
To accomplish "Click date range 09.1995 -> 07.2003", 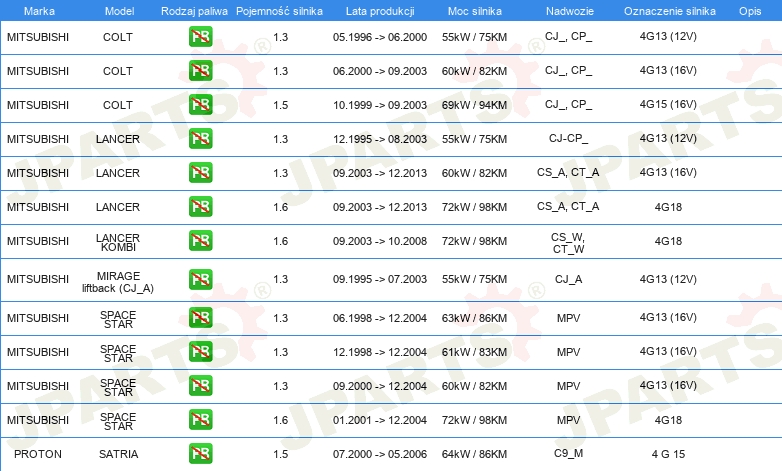I will [x=380, y=279].
